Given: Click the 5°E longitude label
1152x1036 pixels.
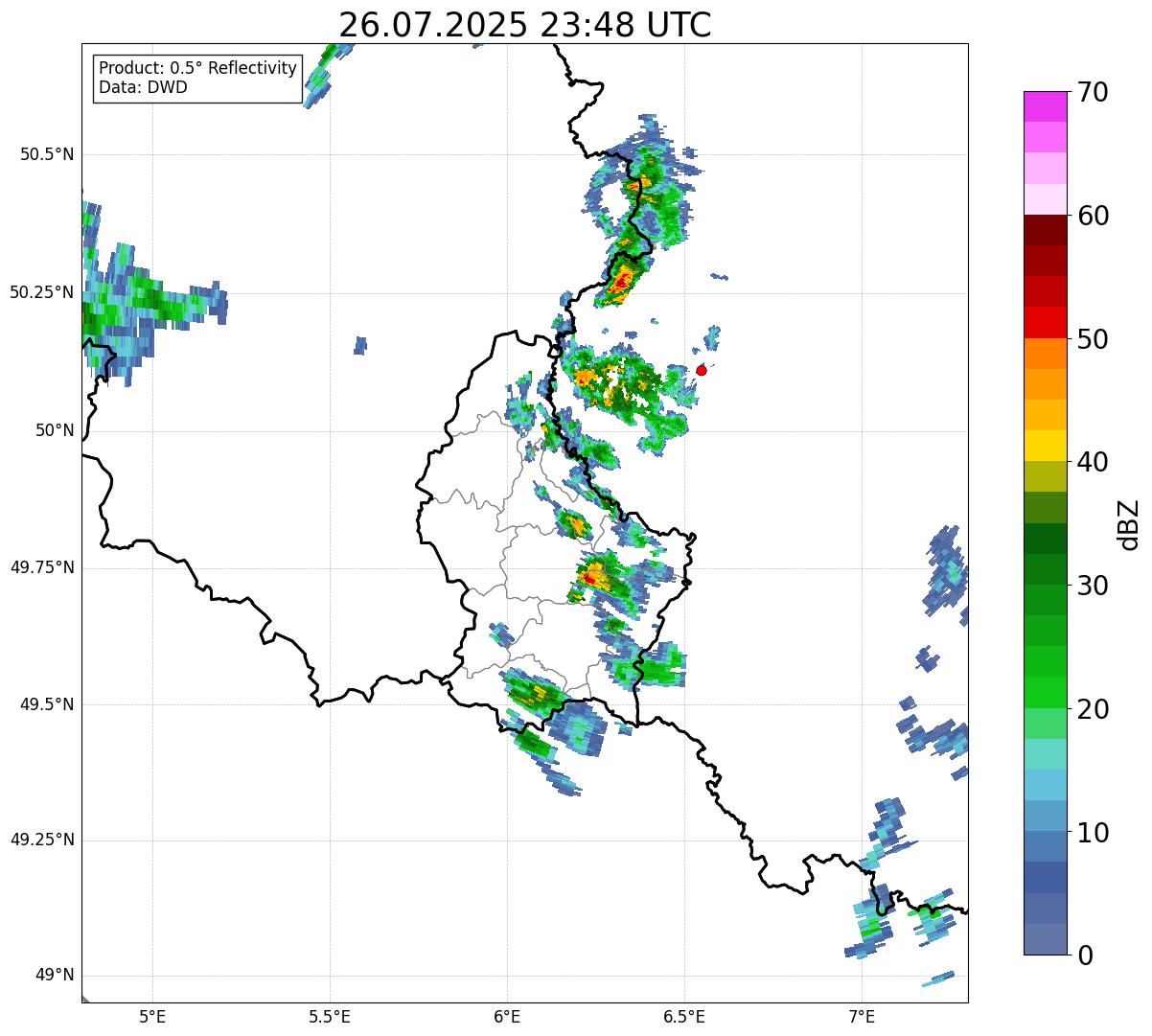Looking at the screenshot, I should tap(152, 1016).
